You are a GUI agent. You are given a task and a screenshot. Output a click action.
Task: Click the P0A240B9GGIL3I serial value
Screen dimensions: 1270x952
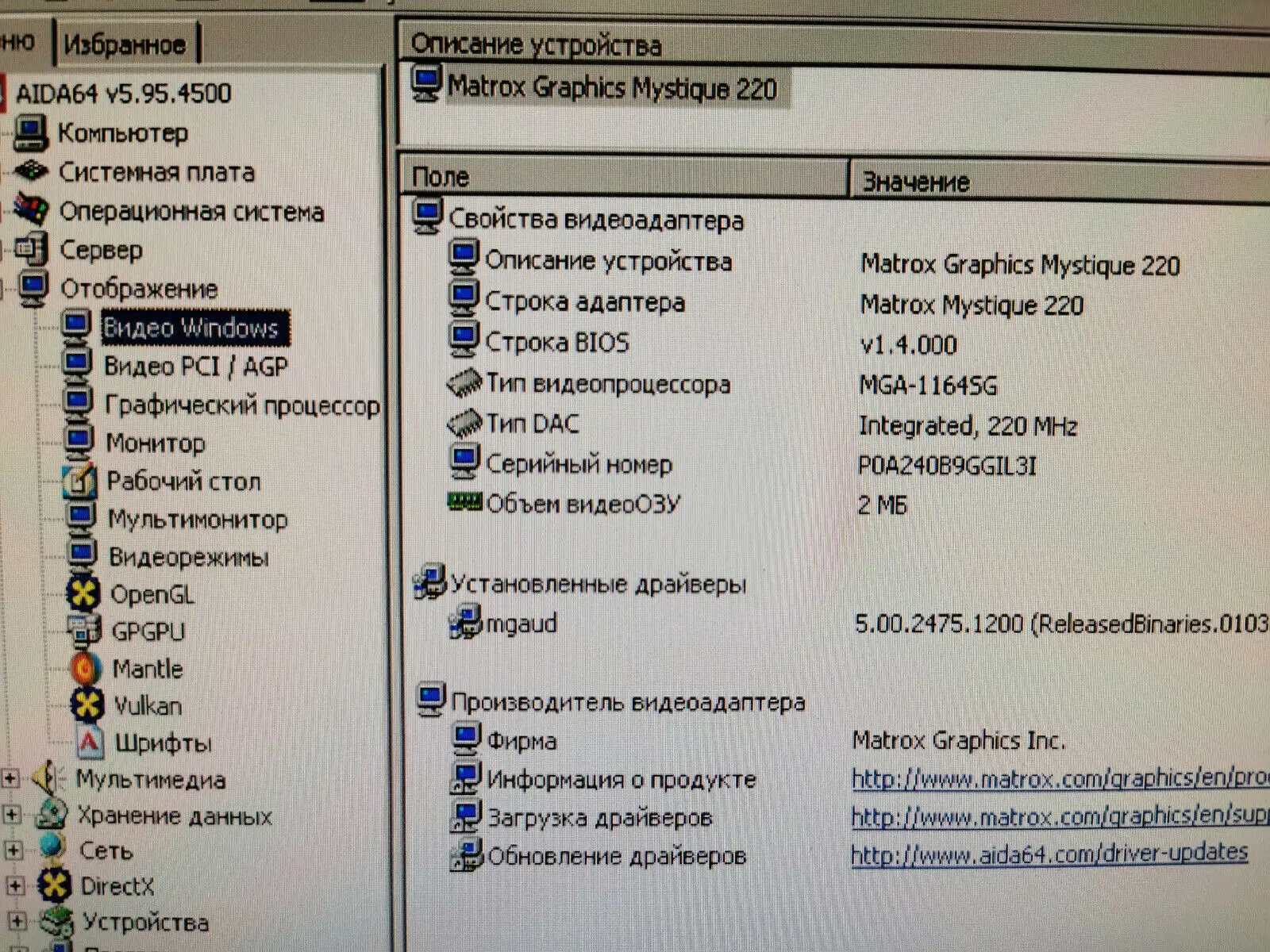point(947,466)
